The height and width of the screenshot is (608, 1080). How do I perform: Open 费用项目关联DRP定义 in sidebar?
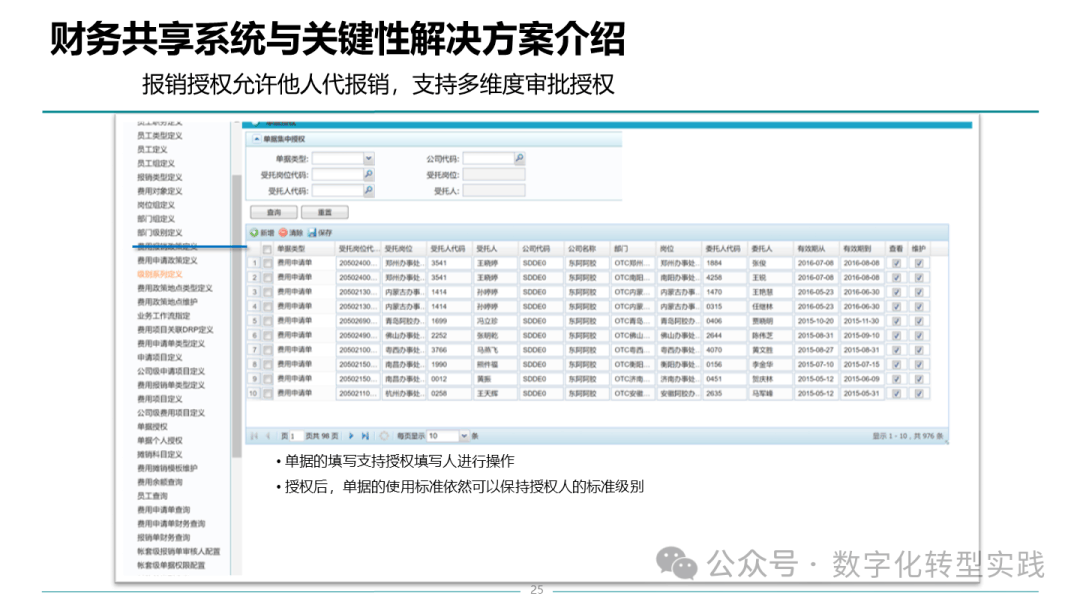point(175,330)
